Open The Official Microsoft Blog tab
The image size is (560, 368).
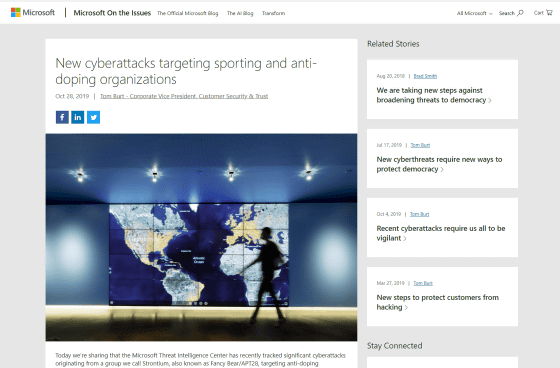click(x=188, y=13)
